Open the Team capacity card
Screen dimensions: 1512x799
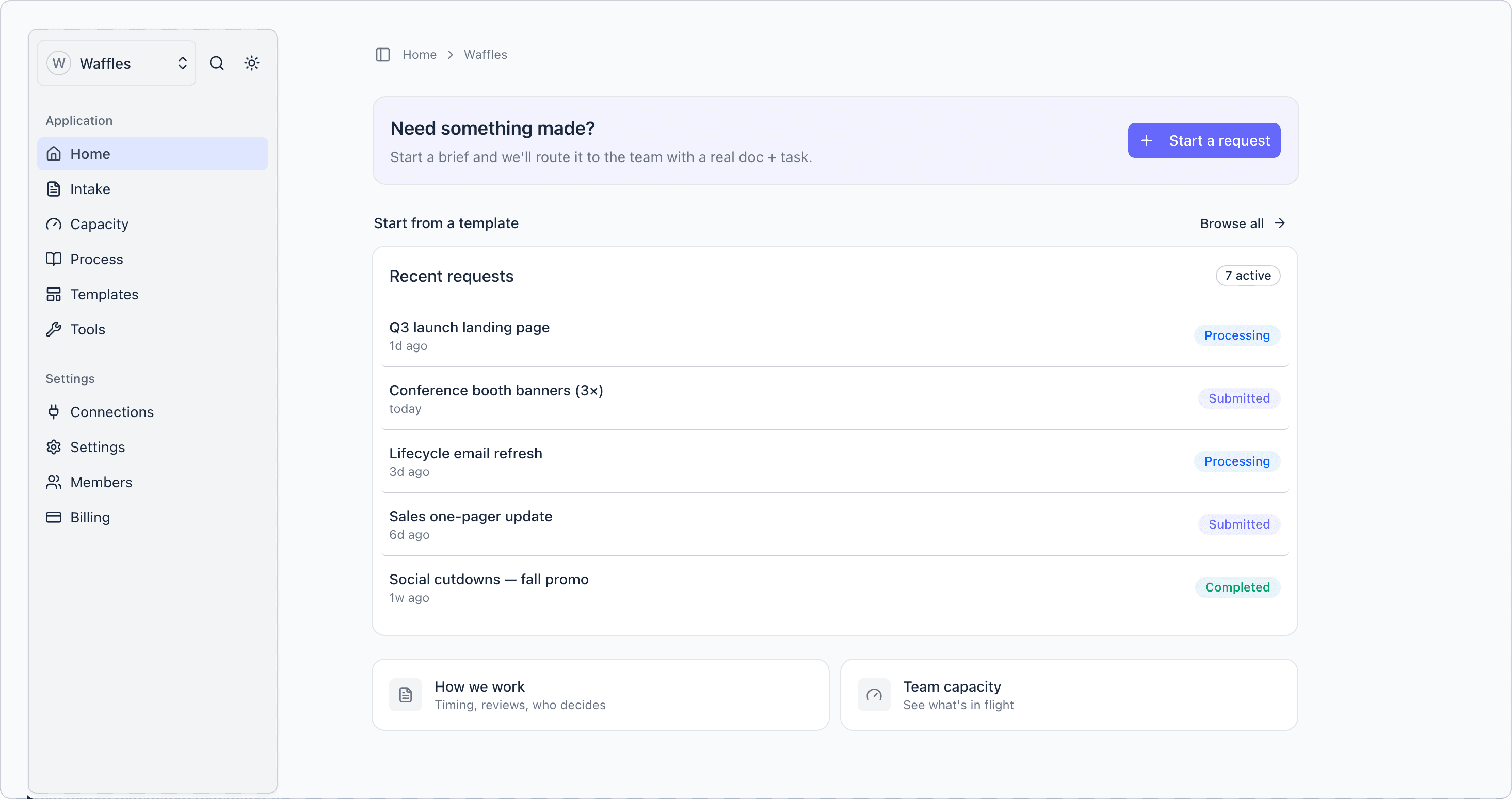(x=1069, y=695)
